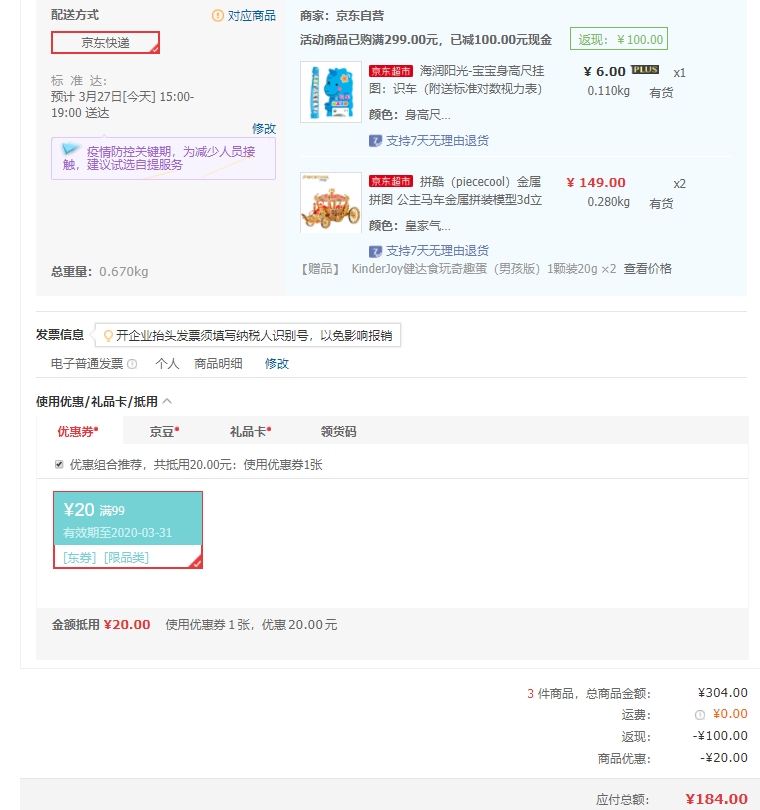Click the 7-day return icon under the 海润阳光 item
This screenshot has width=760, height=810.
(375, 141)
